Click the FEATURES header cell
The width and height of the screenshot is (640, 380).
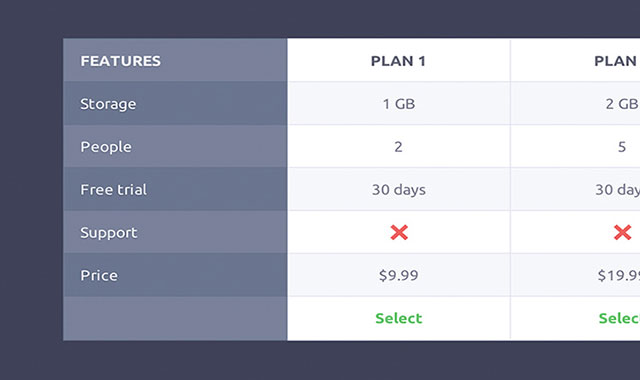(x=175, y=60)
